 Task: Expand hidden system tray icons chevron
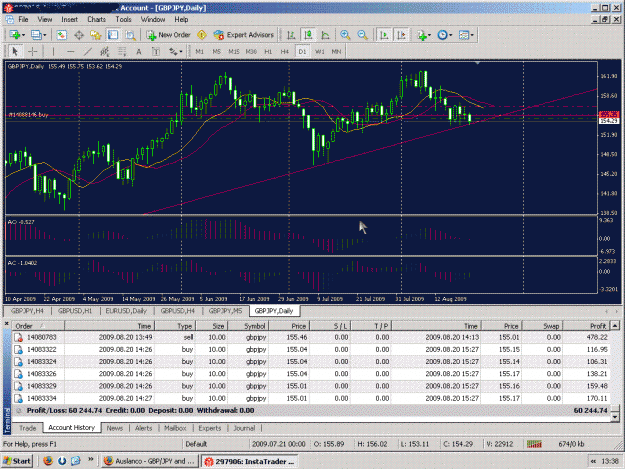pos(593,461)
